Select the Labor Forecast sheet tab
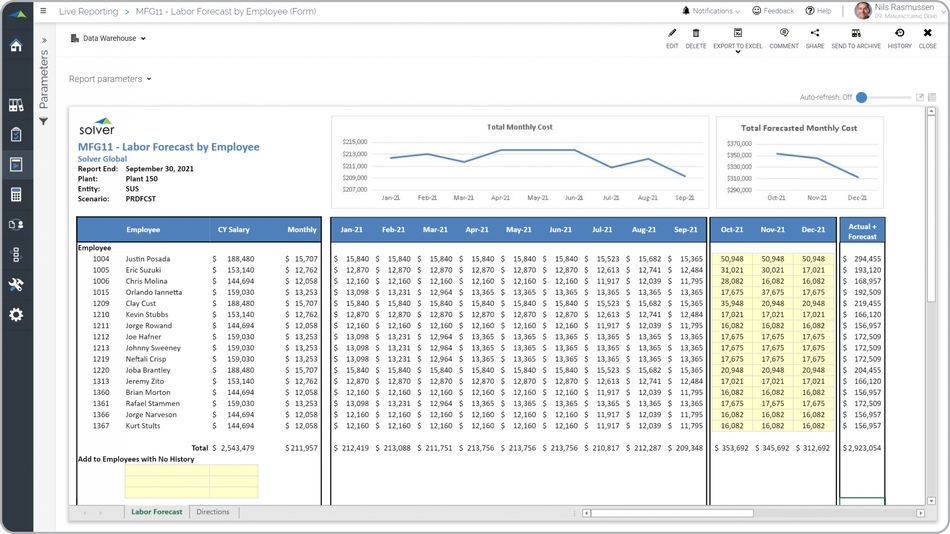The height and width of the screenshot is (534, 950). 157,512
